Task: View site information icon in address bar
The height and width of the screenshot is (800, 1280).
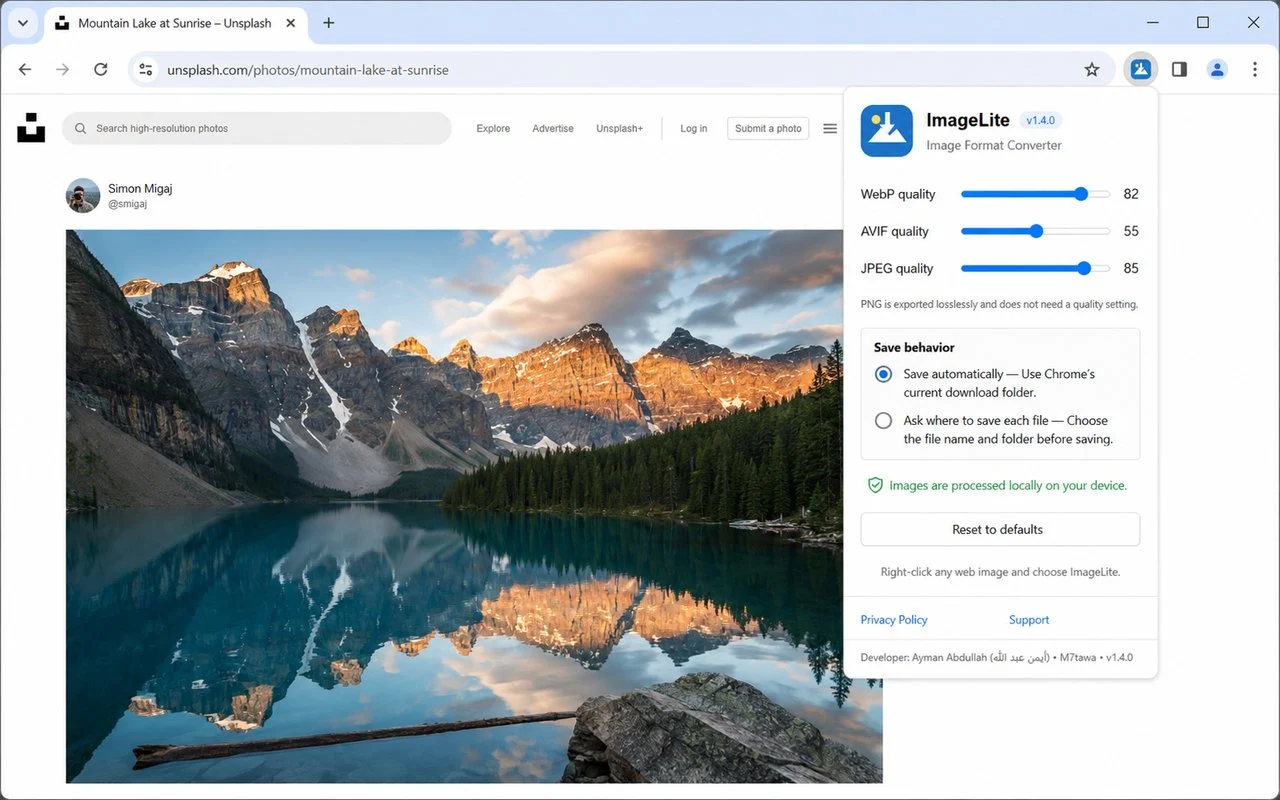Action: pyautogui.click(x=146, y=69)
